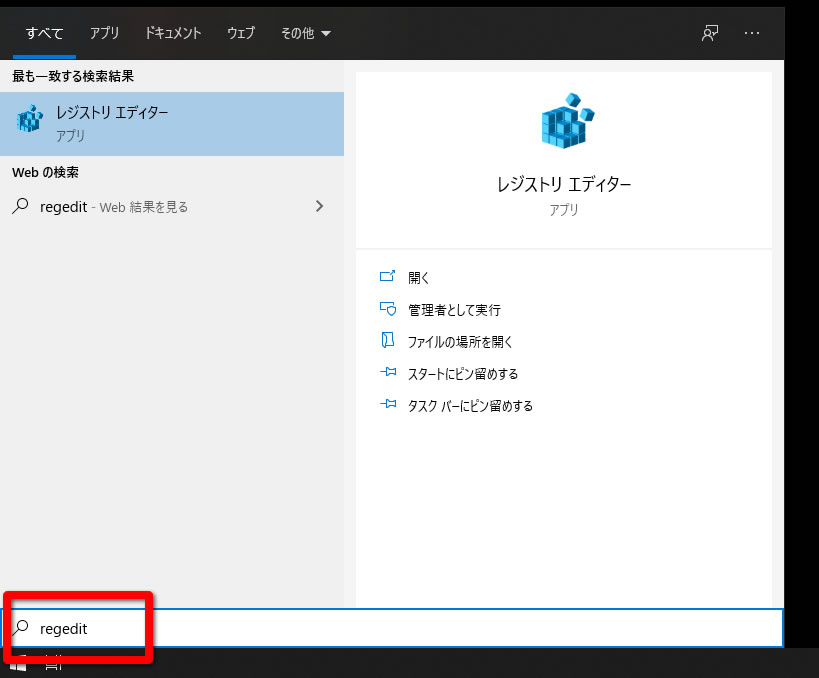Choose タスク バーにピン留めする

click(470, 406)
